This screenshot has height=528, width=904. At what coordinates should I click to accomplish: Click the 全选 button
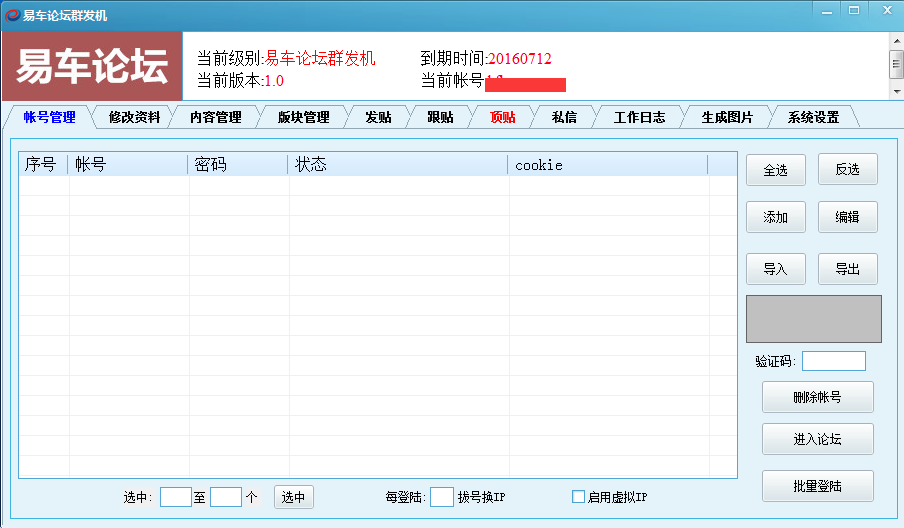775,169
